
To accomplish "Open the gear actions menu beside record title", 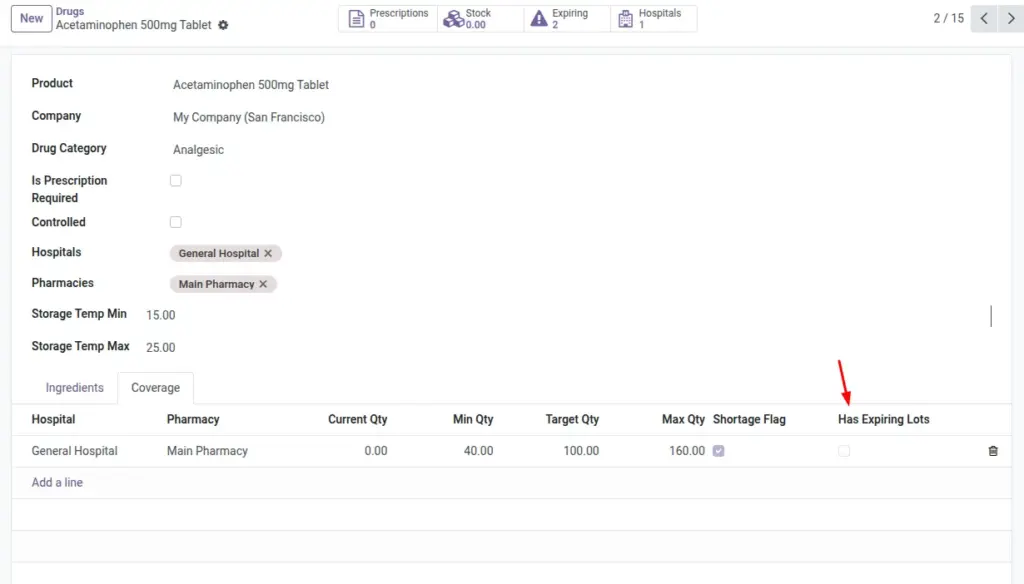I will click(223, 25).
